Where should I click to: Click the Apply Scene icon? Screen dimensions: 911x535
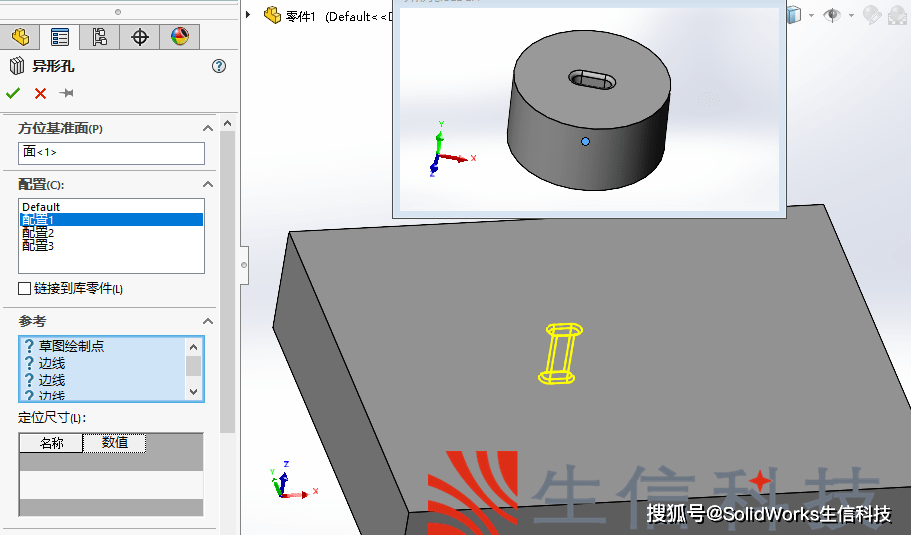pos(897,14)
